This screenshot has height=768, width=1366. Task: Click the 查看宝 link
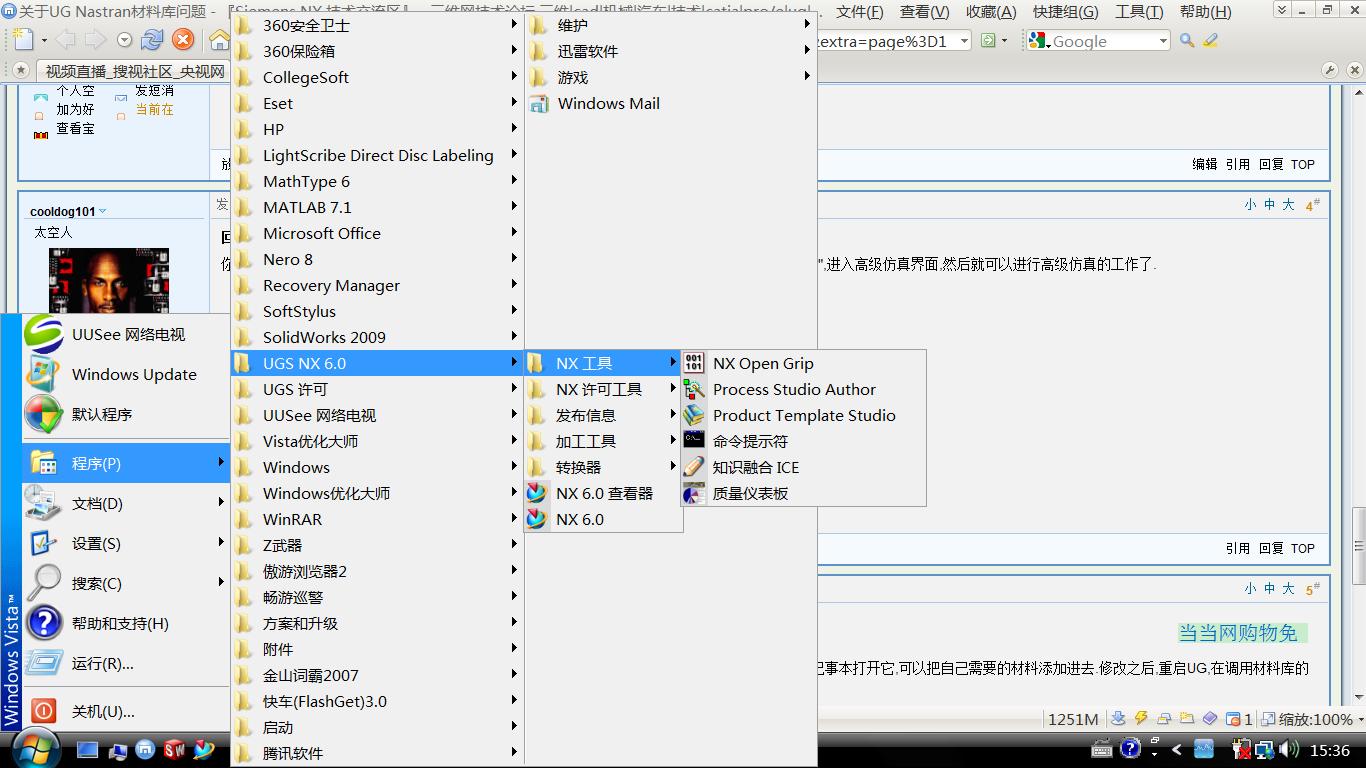(x=75, y=128)
